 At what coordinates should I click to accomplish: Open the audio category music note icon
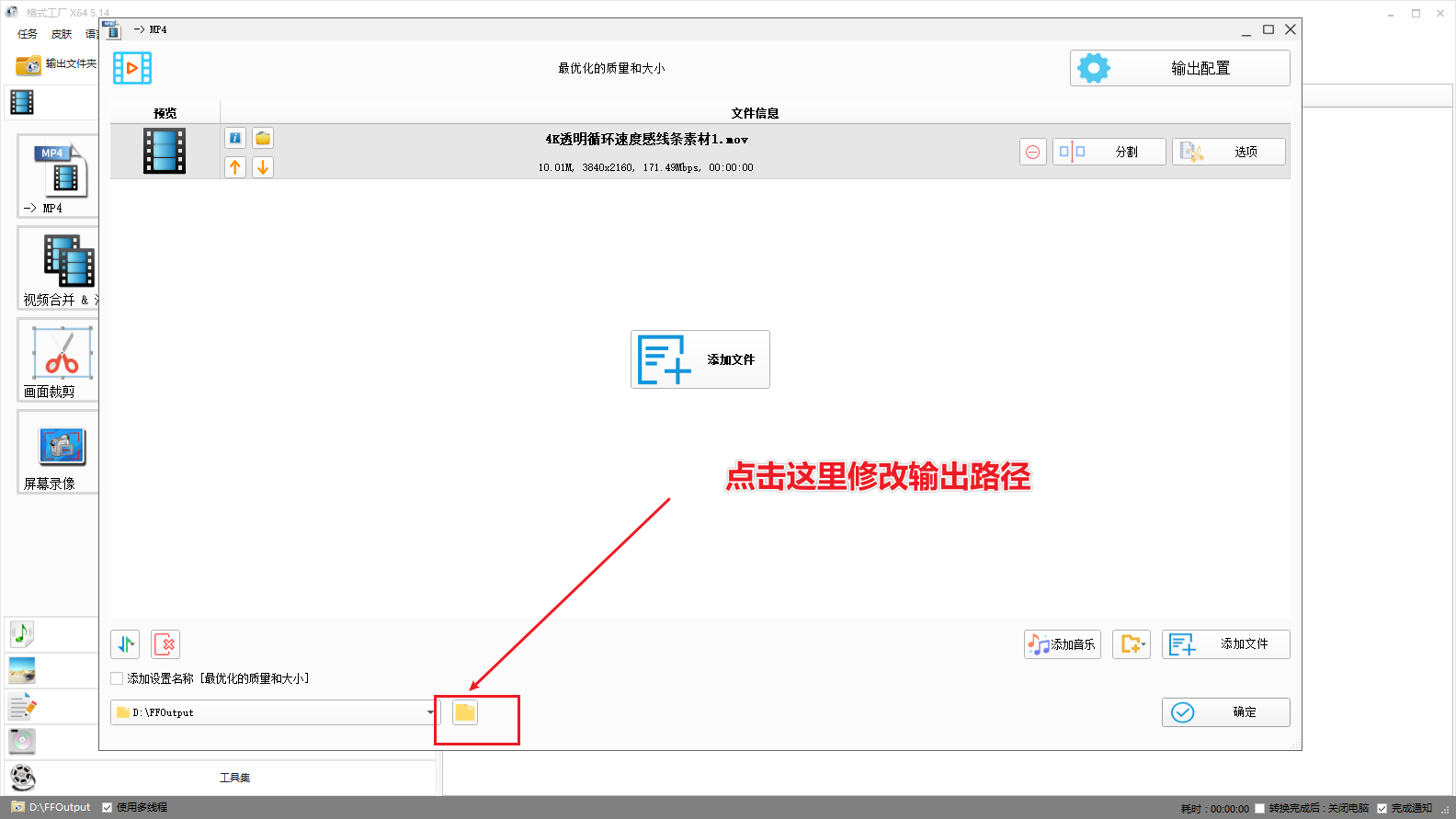[22, 633]
